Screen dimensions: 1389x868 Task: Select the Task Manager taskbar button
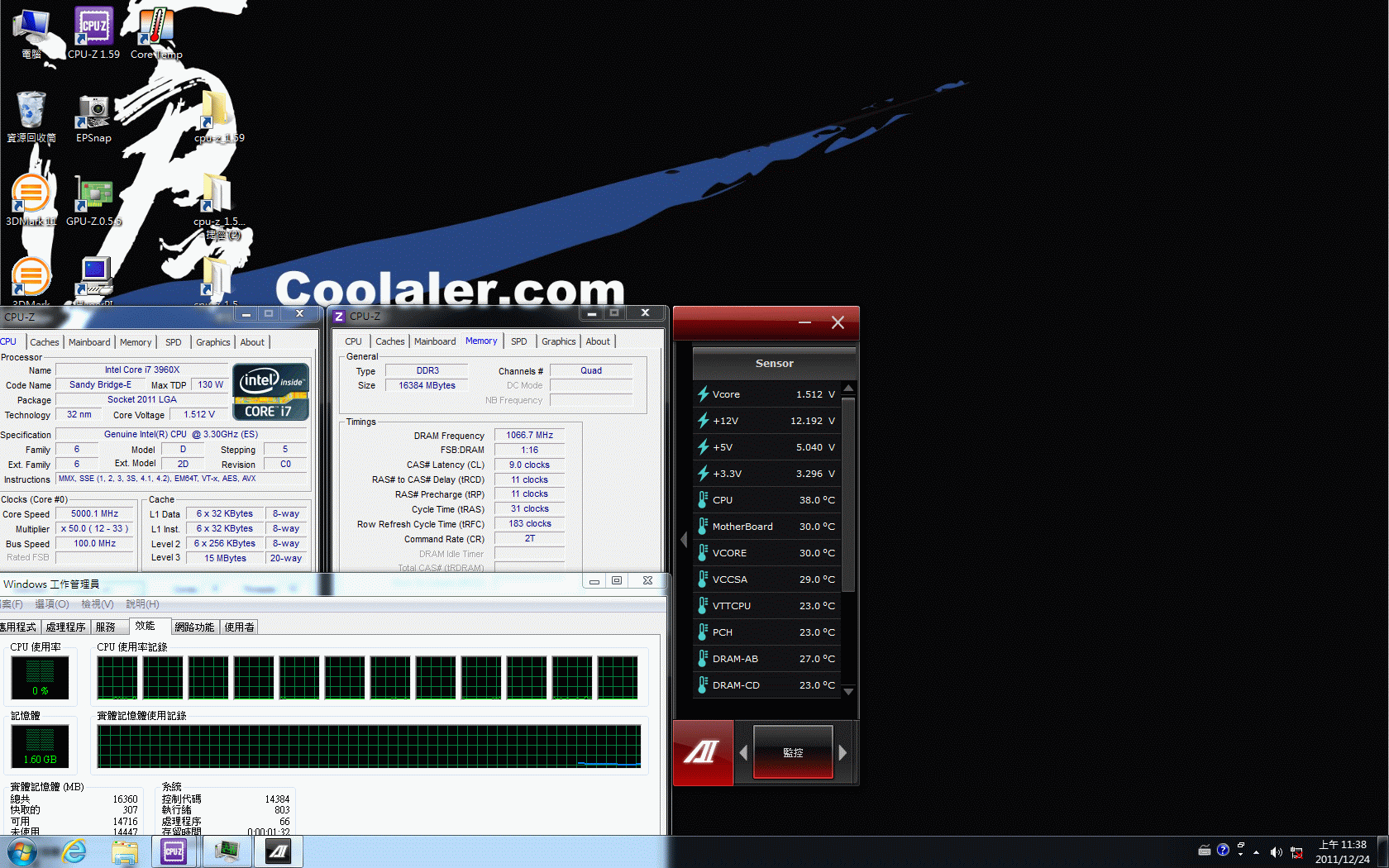[227, 851]
